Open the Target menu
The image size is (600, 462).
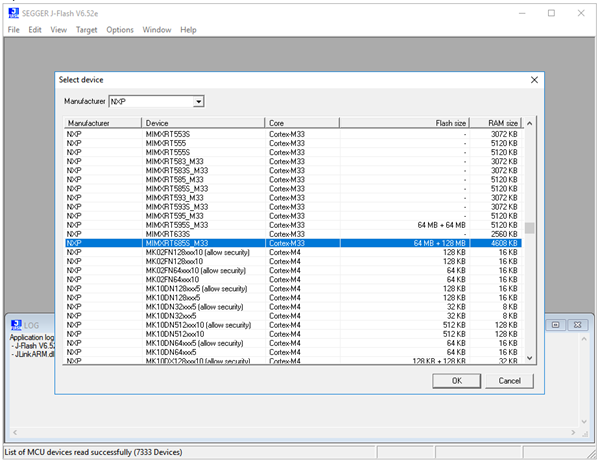pos(86,30)
